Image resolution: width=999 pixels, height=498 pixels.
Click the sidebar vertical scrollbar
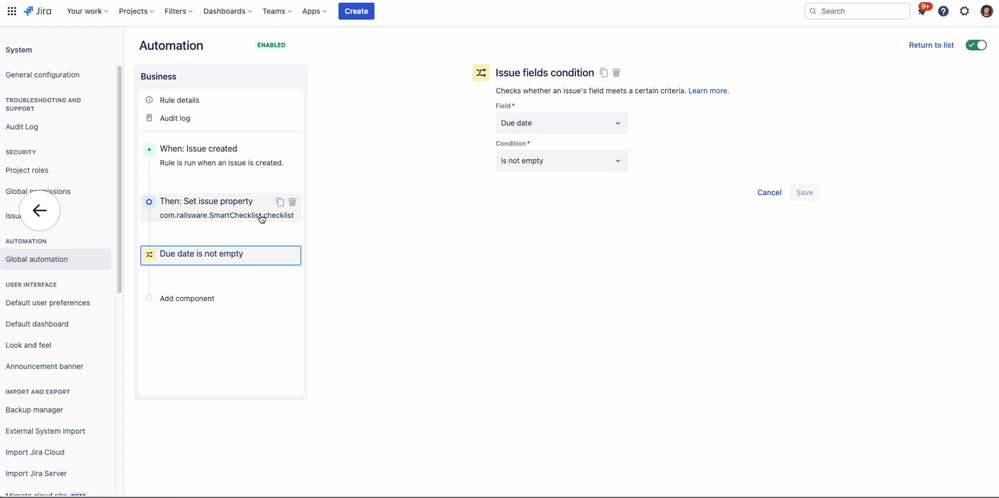(x=119, y=178)
